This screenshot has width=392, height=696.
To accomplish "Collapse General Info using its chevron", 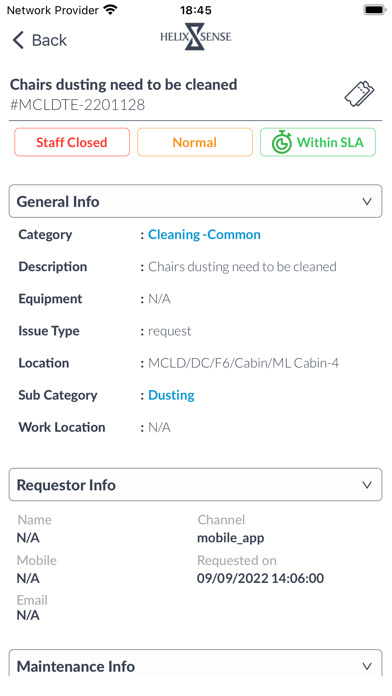I will pos(367,202).
